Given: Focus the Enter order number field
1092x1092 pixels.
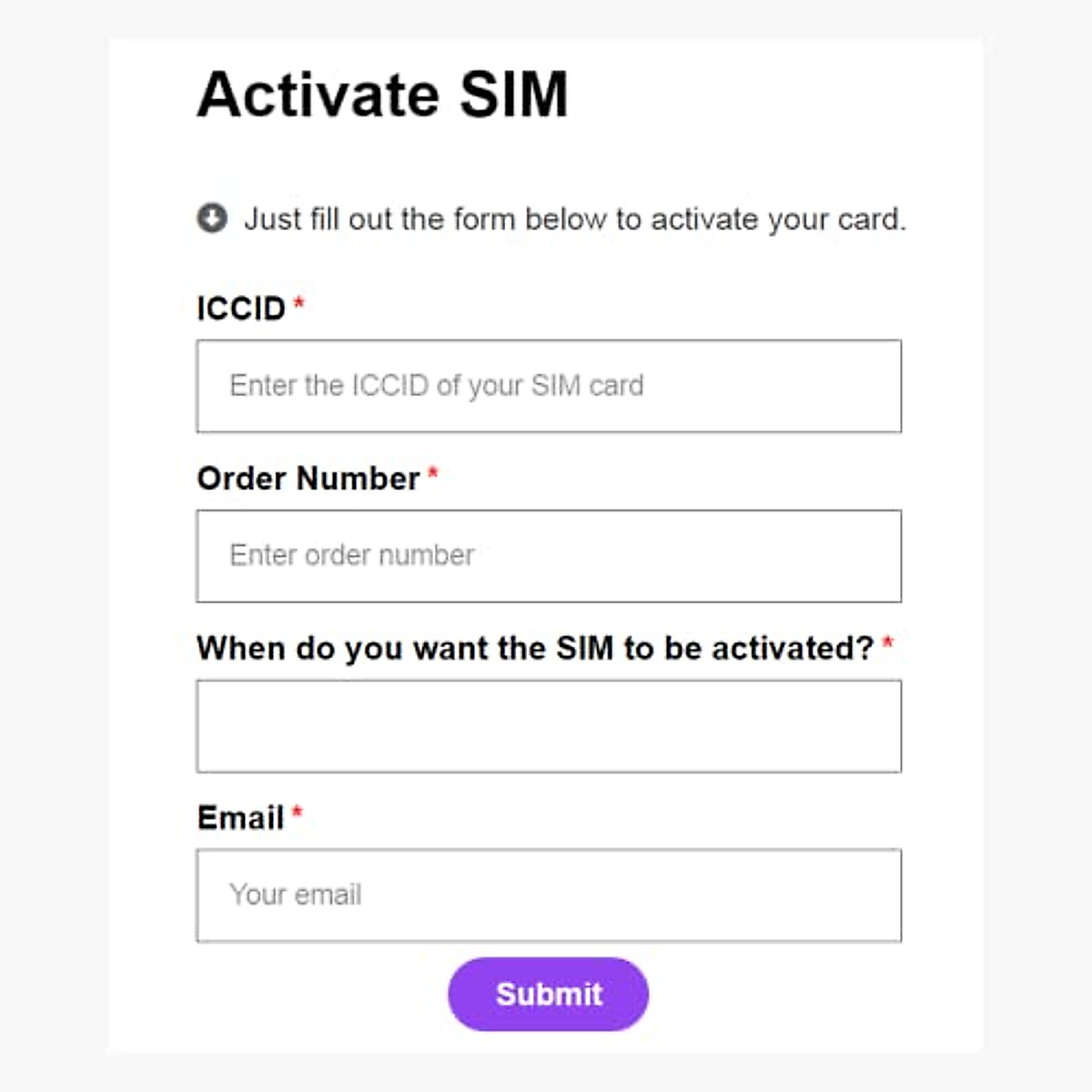Looking at the screenshot, I should (x=549, y=555).
